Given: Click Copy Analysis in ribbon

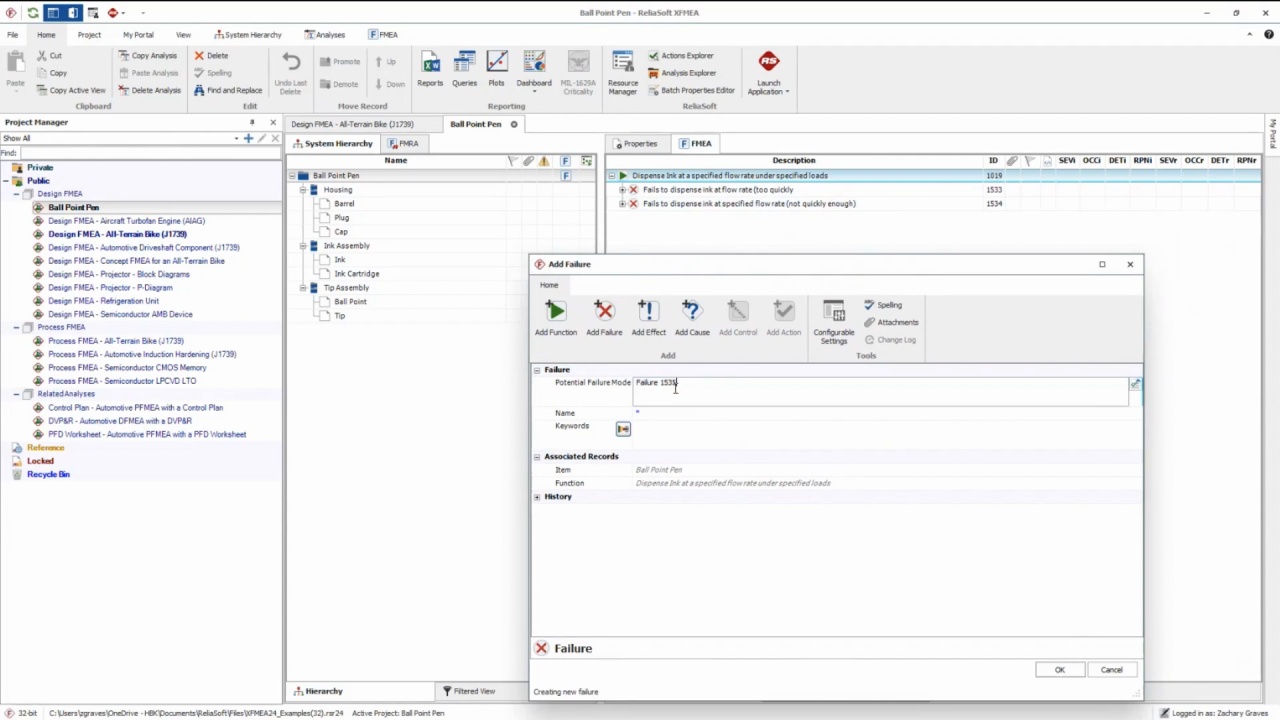Looking at the screenshot, I should (147, 56).
